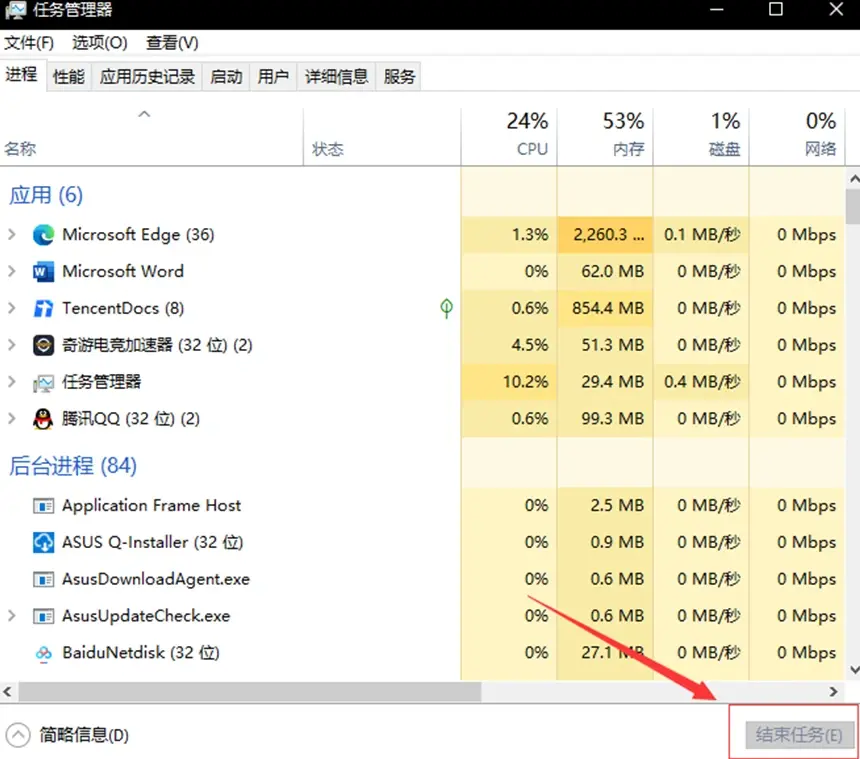Select the BaiduNetdisk (32 位) process name
Screen dimensions: 860x759
point(141,653)
